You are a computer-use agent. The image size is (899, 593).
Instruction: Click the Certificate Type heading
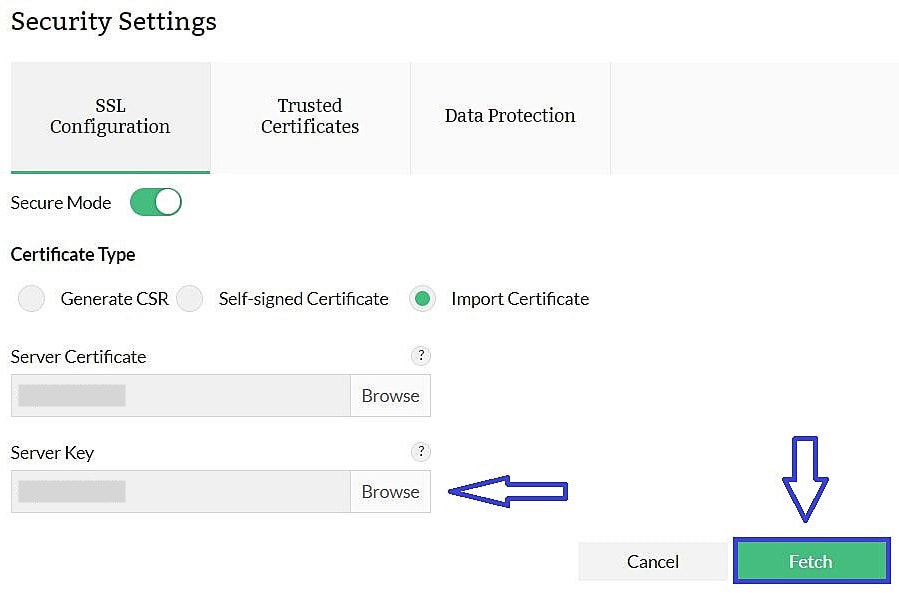coord(72,254)
